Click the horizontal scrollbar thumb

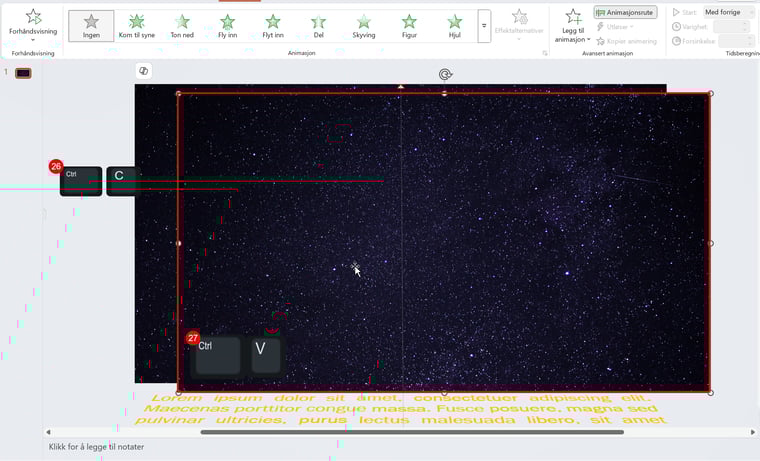412,432
